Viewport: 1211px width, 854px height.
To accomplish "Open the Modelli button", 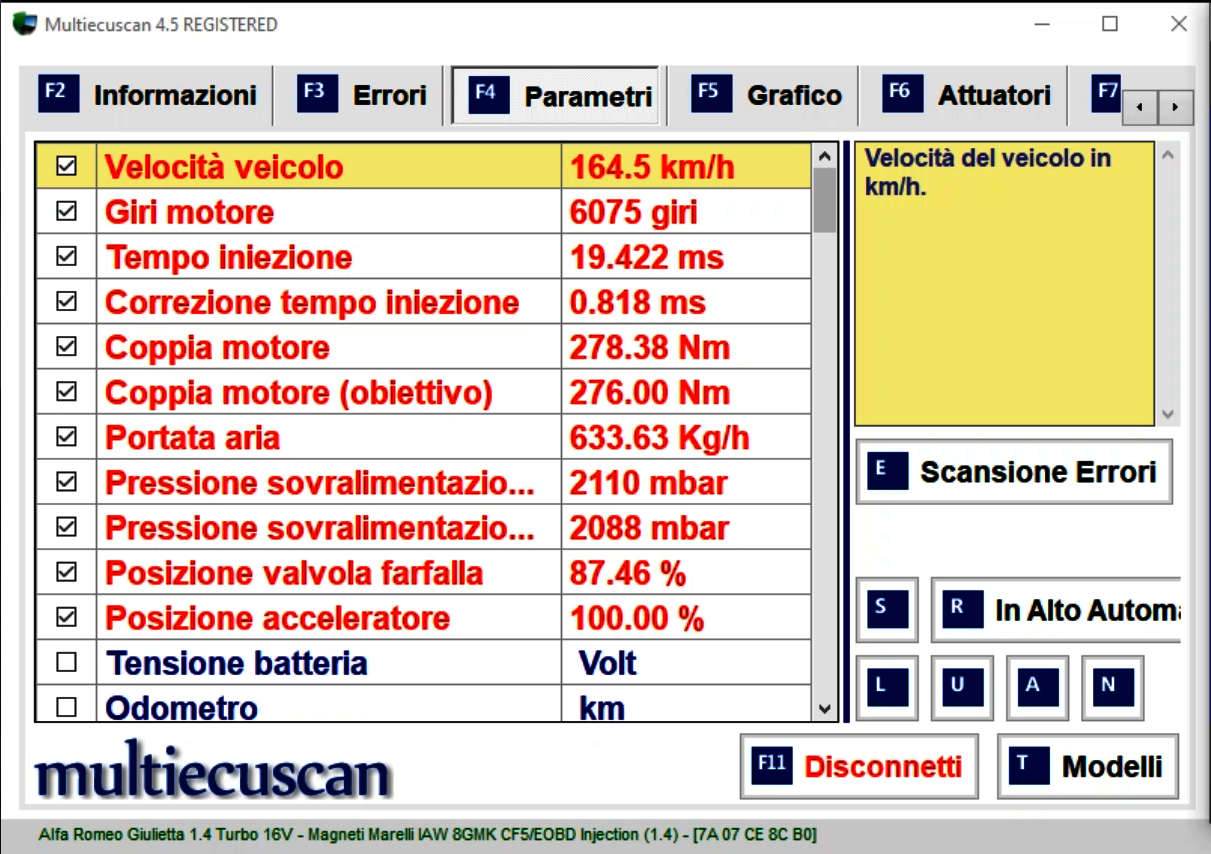I will (x=1087, y=767).
